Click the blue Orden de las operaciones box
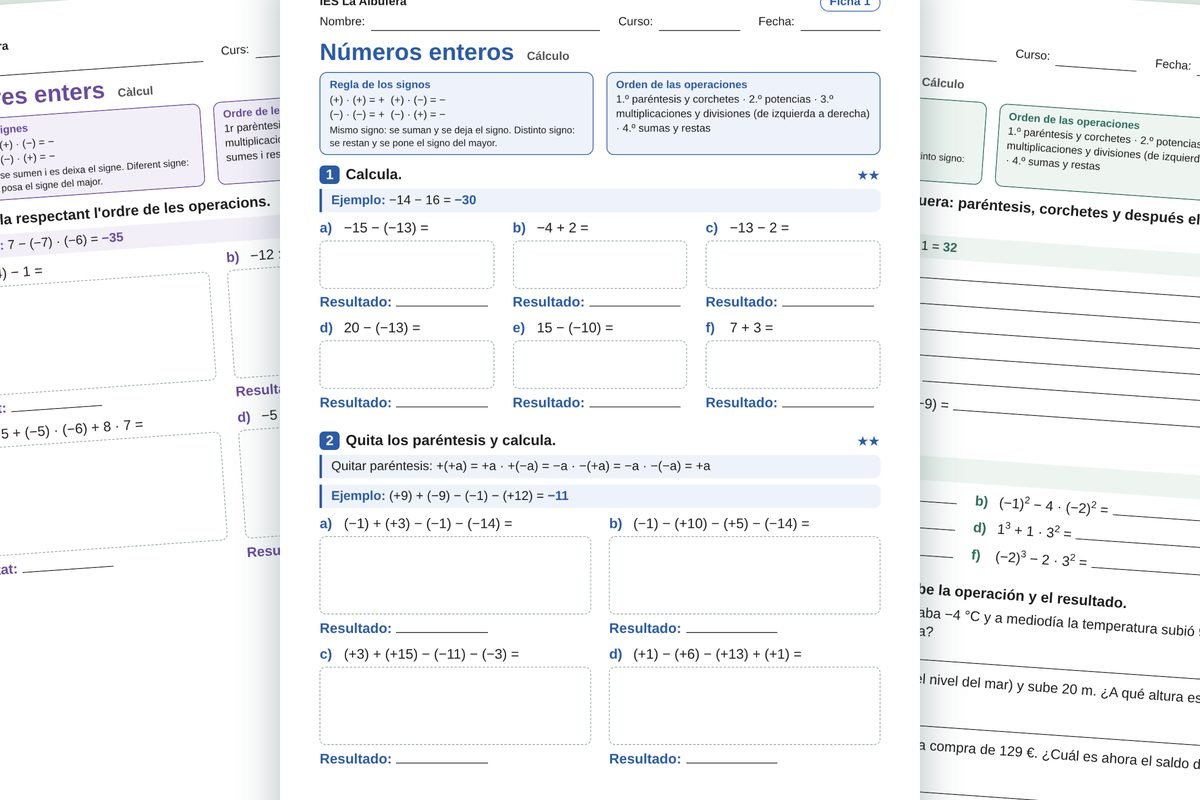This screenshot has width=1200, height=800. [743, 113]
